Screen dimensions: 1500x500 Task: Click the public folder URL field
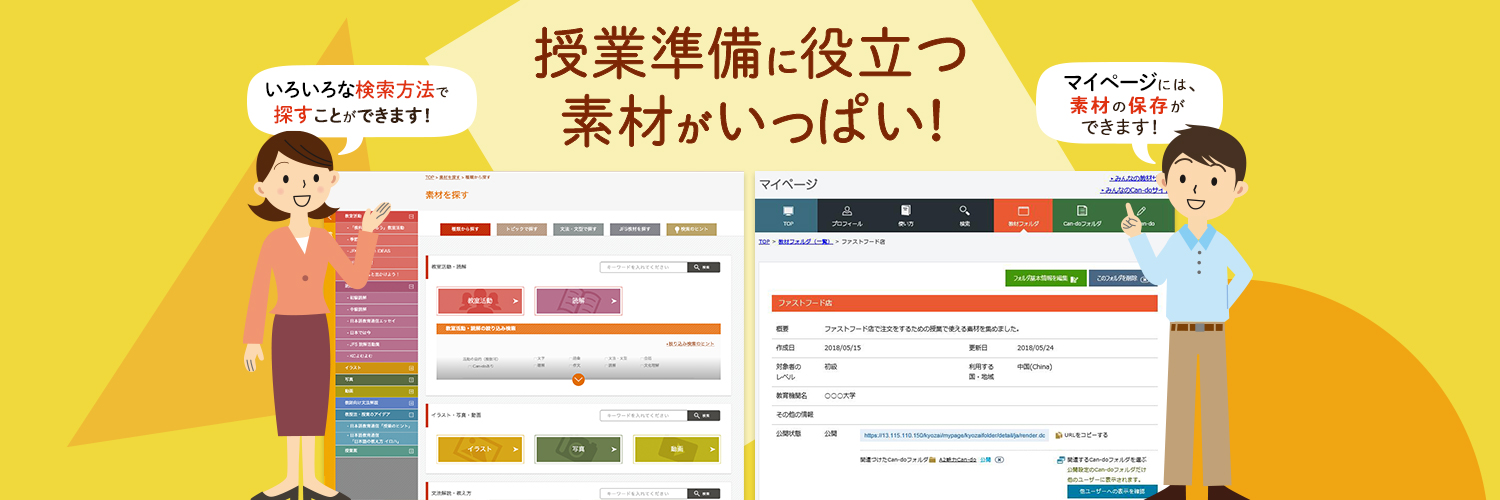(x=955, y=435)
